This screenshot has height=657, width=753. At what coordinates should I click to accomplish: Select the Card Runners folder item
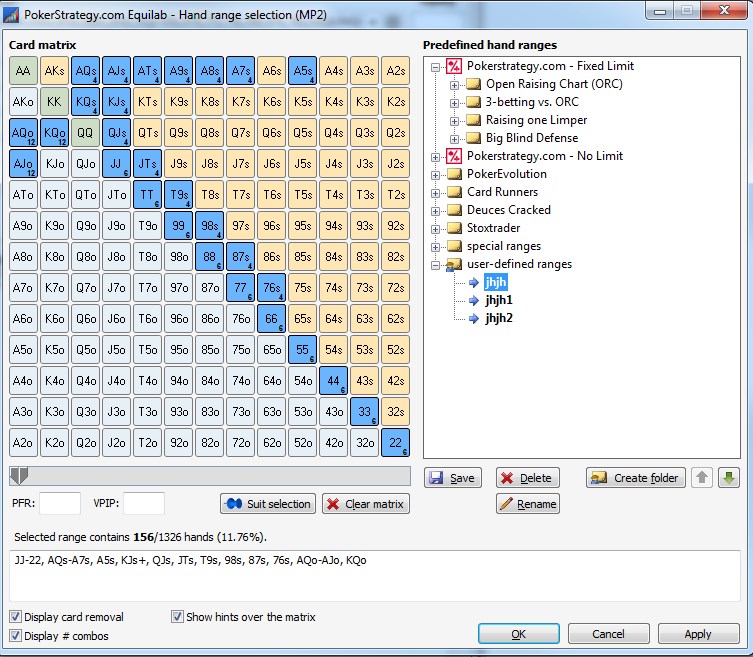click(x=502, y=192)
